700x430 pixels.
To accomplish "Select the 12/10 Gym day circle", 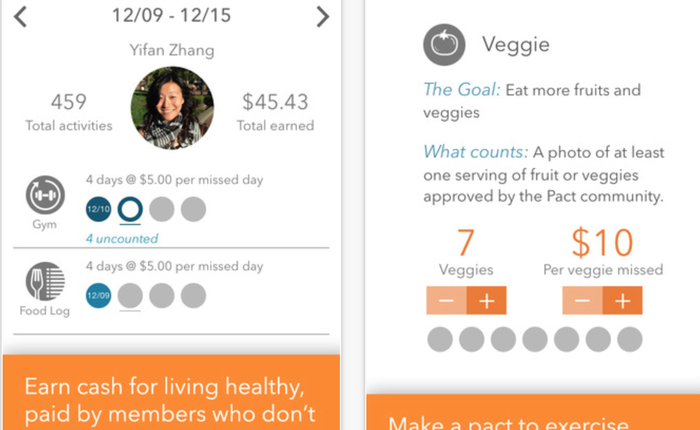I will [x=100, y=209].
